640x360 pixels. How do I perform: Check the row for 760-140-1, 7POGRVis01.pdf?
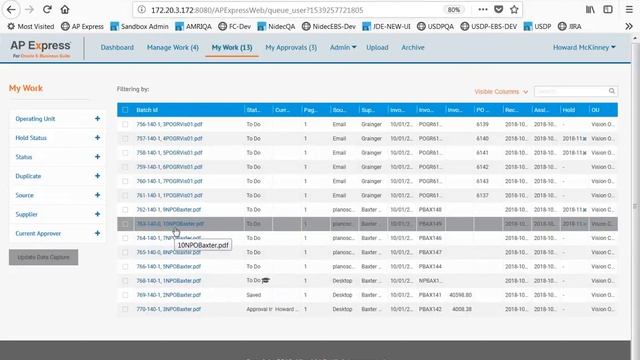coord(125,181)
